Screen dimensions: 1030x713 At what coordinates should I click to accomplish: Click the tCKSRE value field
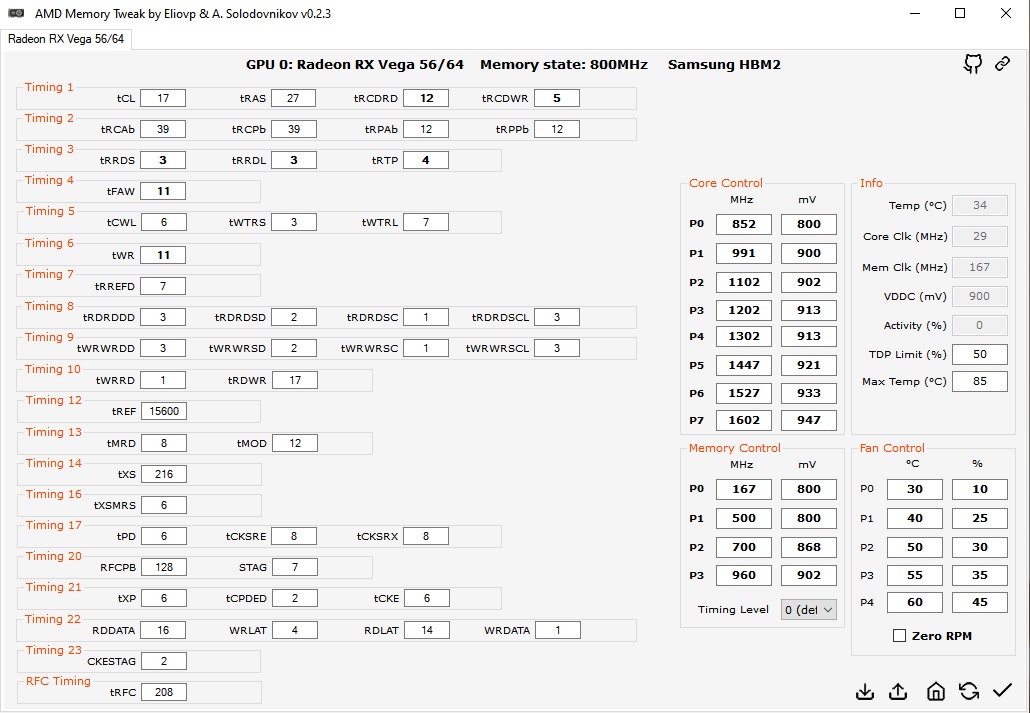coord(294,536)
